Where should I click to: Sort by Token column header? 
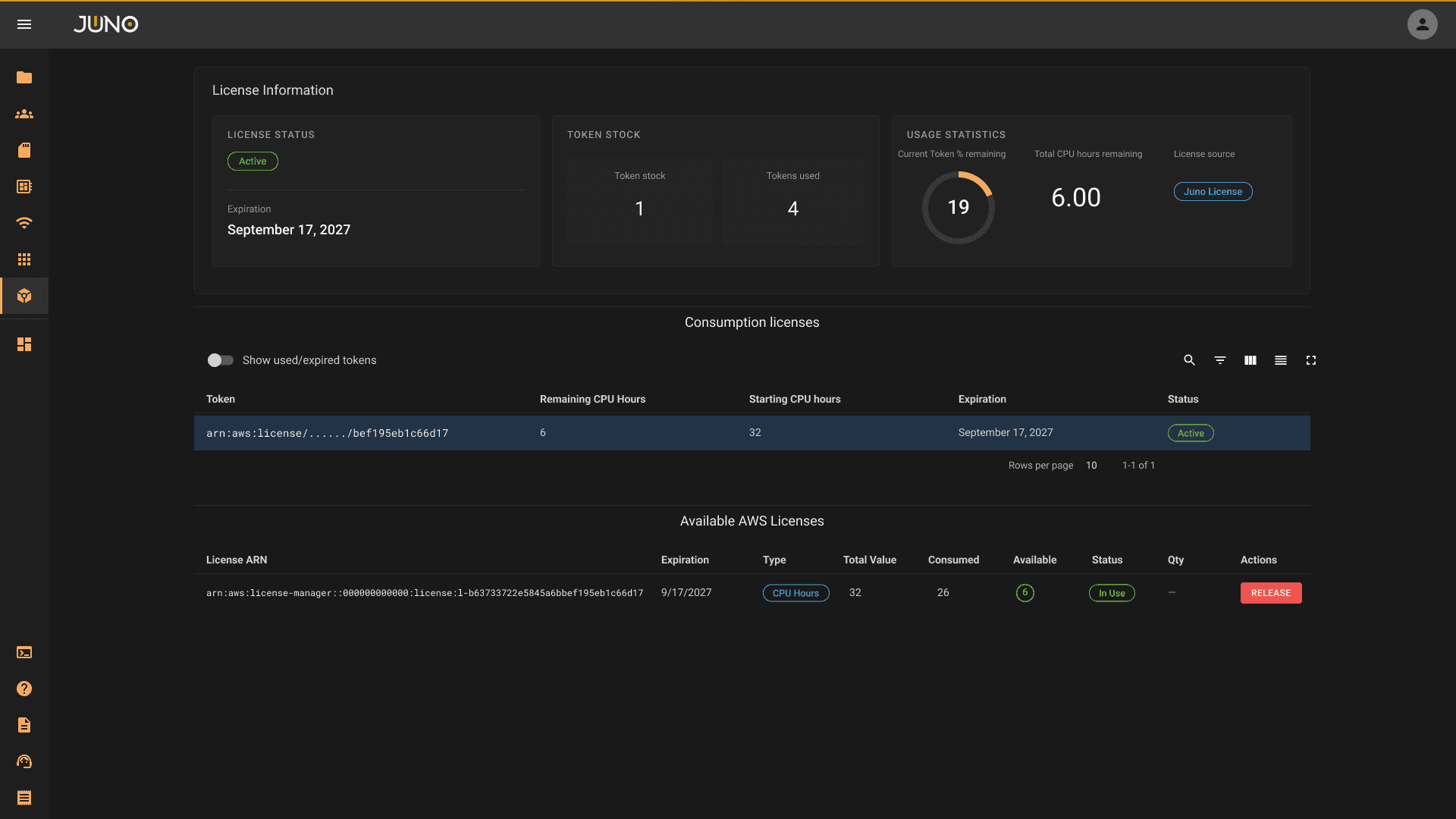coord(221,399)
